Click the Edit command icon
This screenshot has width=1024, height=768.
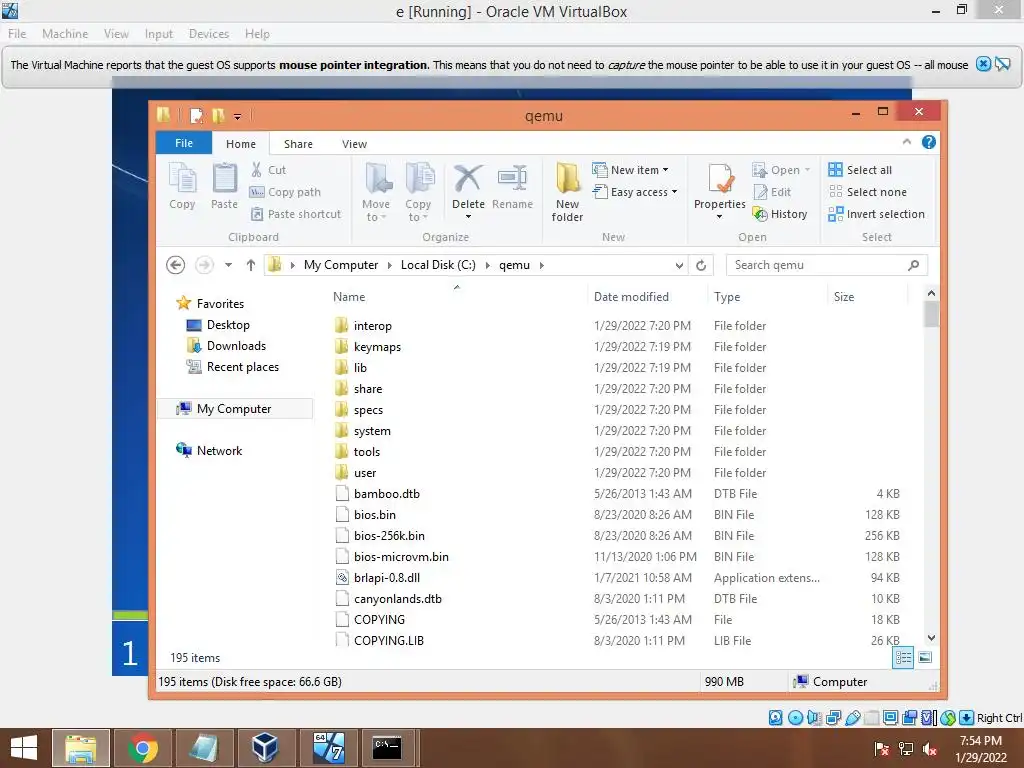[760, 192]
